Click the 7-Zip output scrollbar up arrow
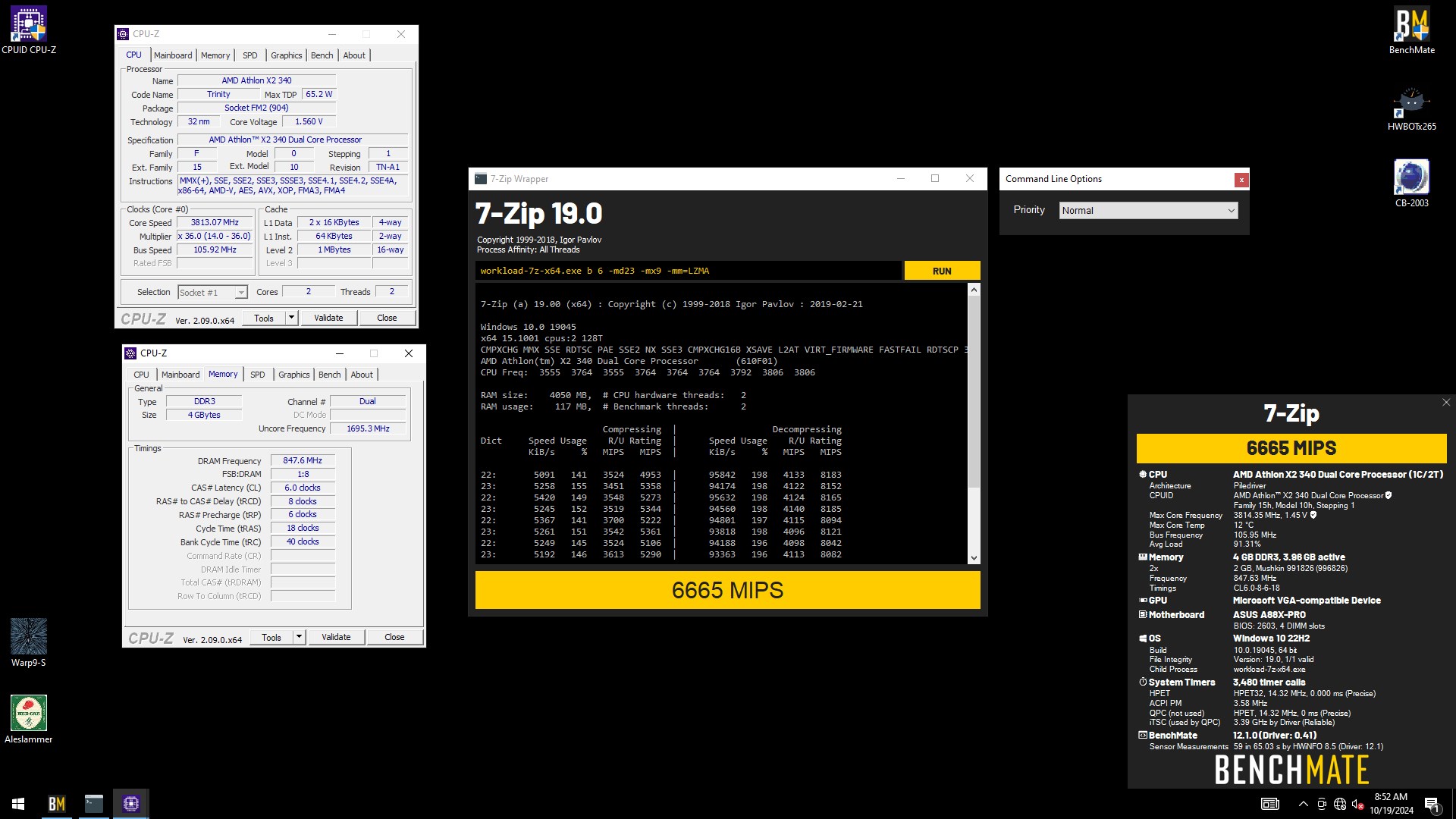Viewport: 1456px width, 819px height. click(x=974, y=290)
